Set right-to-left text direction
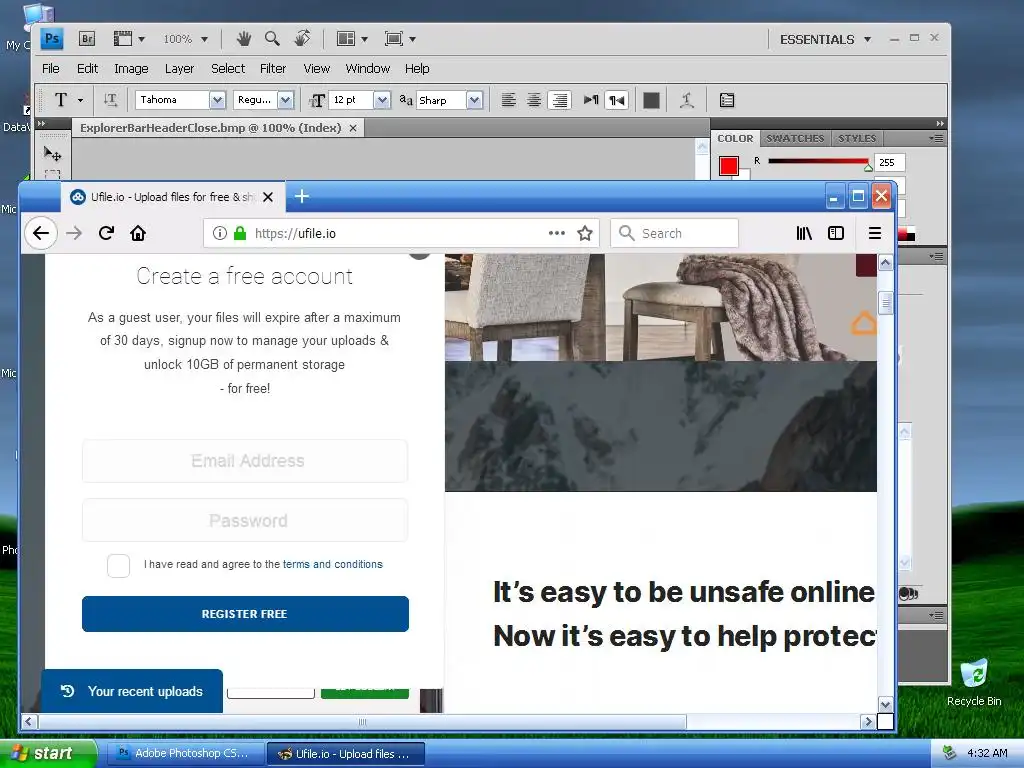Image resolution: width=1024 pixels, height=768 pixels. (616, 100)
